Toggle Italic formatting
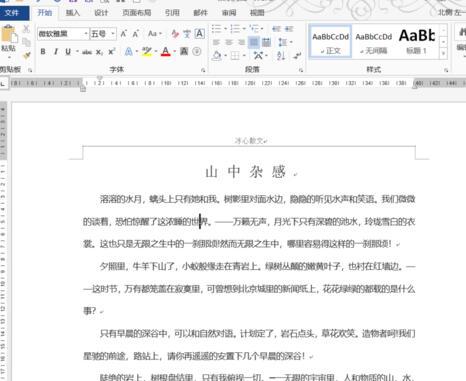466x381 pixels. 56,52
